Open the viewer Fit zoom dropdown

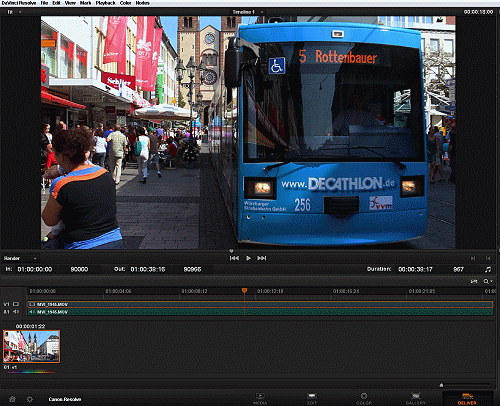tap(14, 12)
